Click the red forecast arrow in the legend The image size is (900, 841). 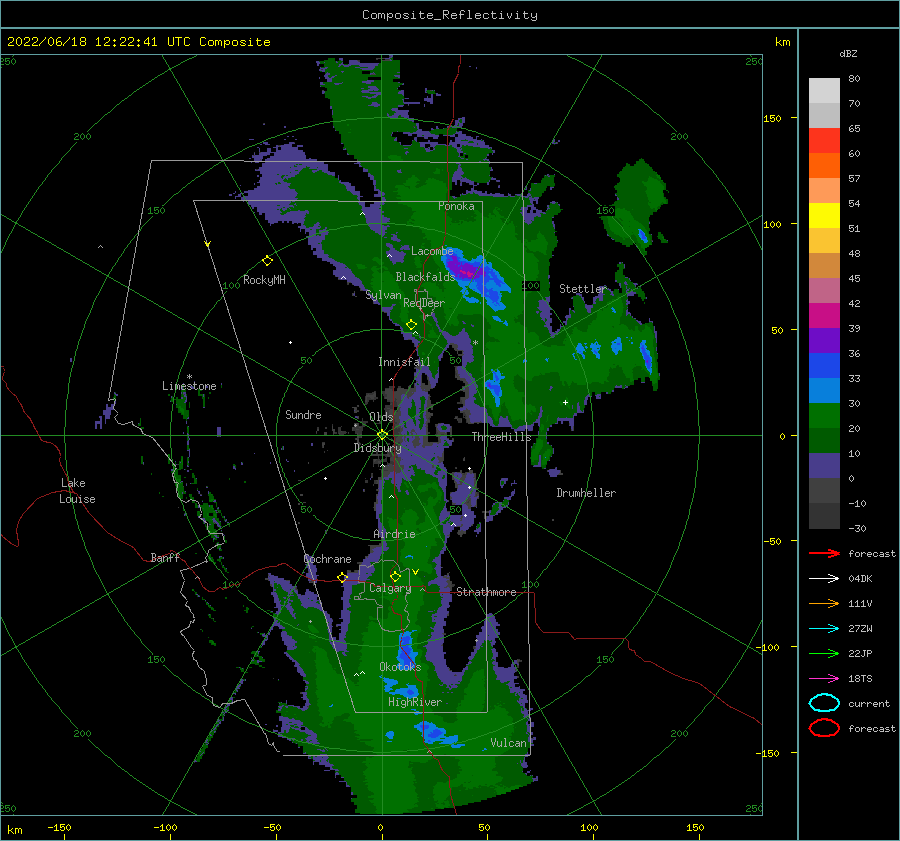(x=824, y=553)
